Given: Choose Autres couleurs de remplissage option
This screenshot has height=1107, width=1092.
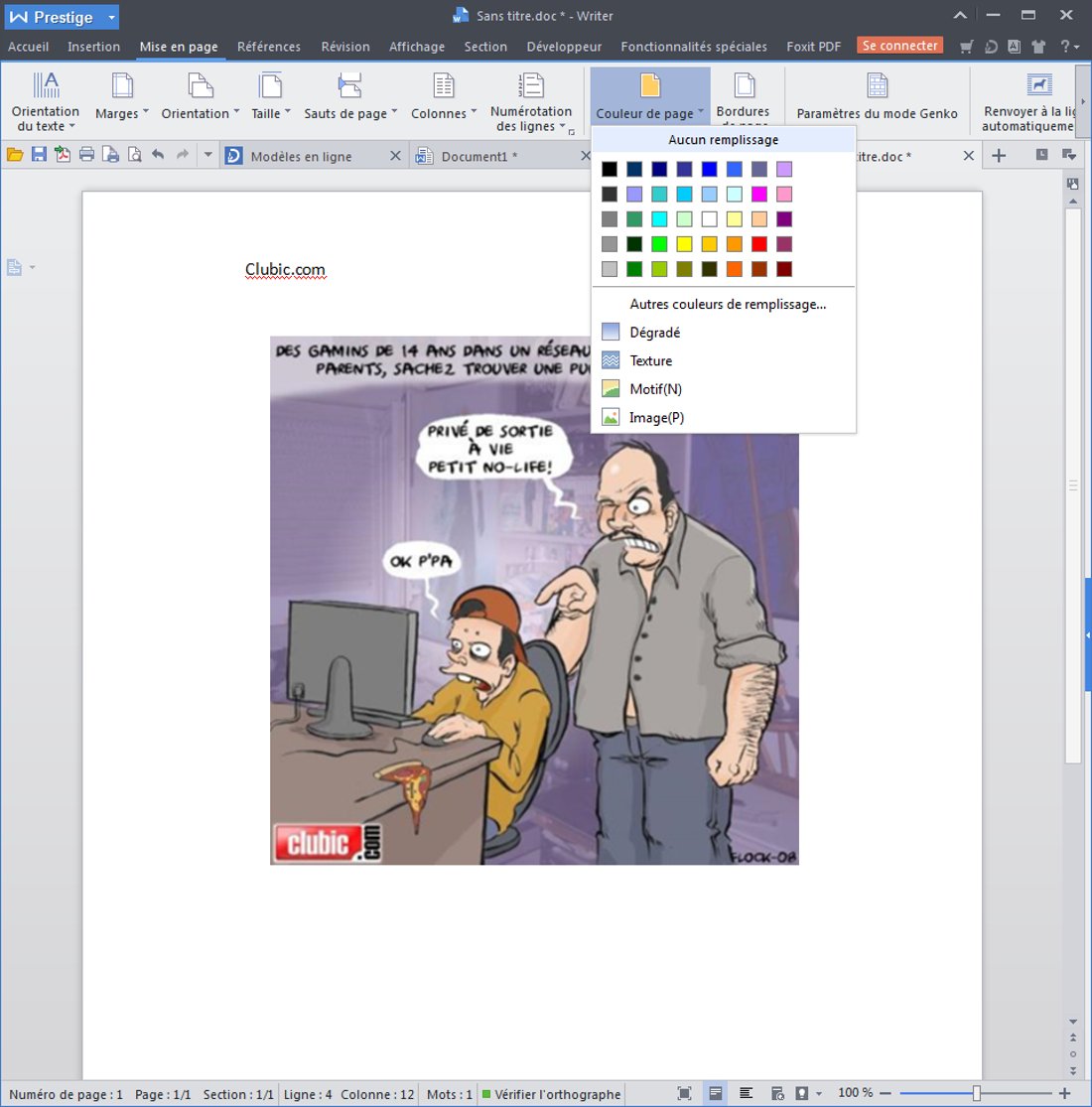Looking at the screenshot, I should (x=727, y=304).
